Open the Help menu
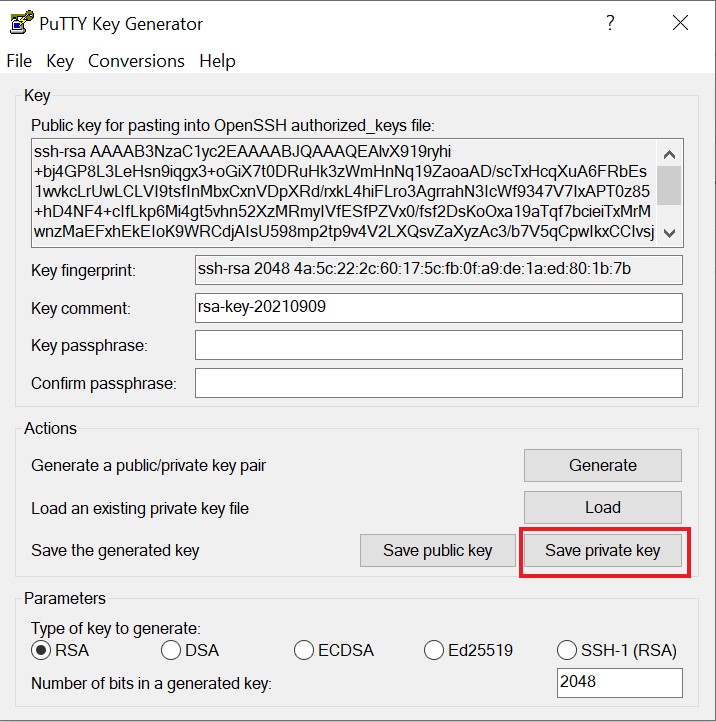Viewport: 716px width, 722px height. click(217, 61)
